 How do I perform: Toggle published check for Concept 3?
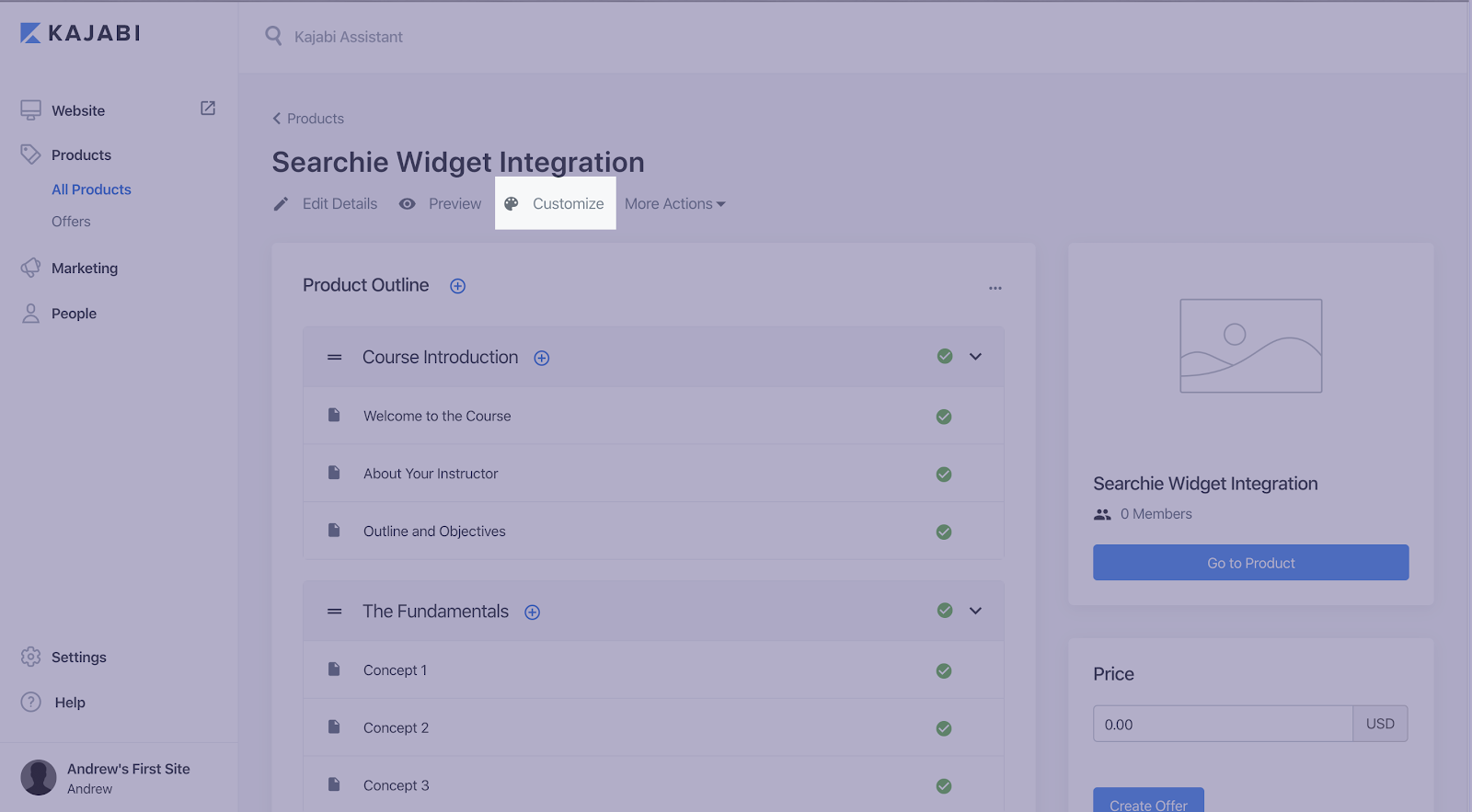944,786
